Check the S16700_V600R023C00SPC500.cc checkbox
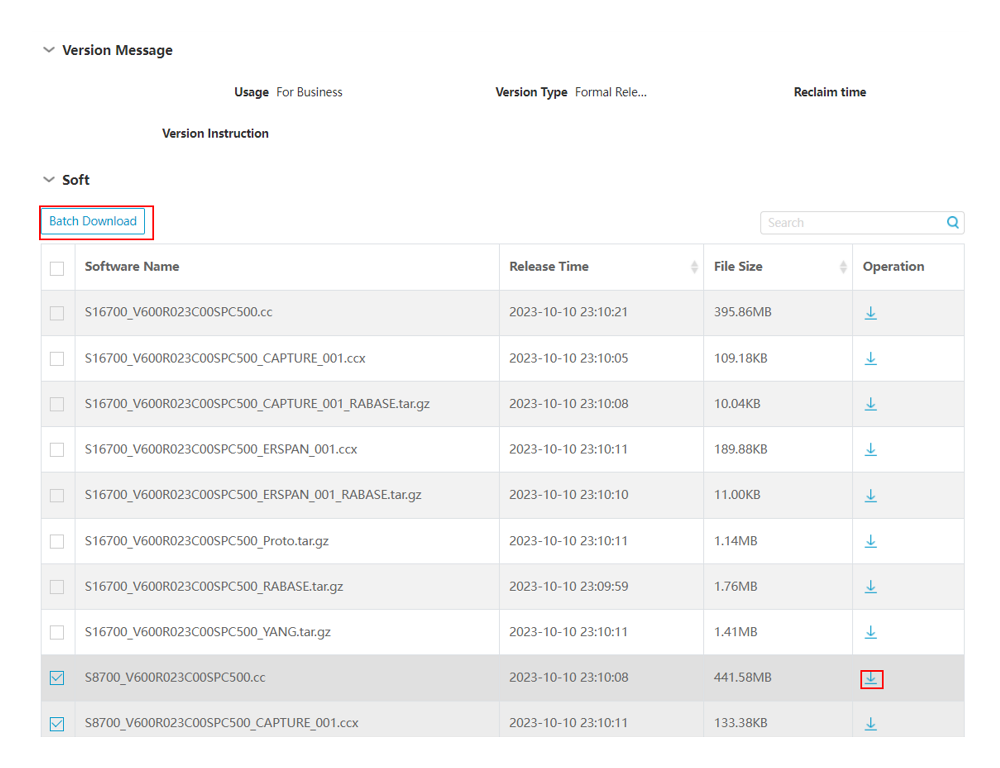 click(57, 313)
